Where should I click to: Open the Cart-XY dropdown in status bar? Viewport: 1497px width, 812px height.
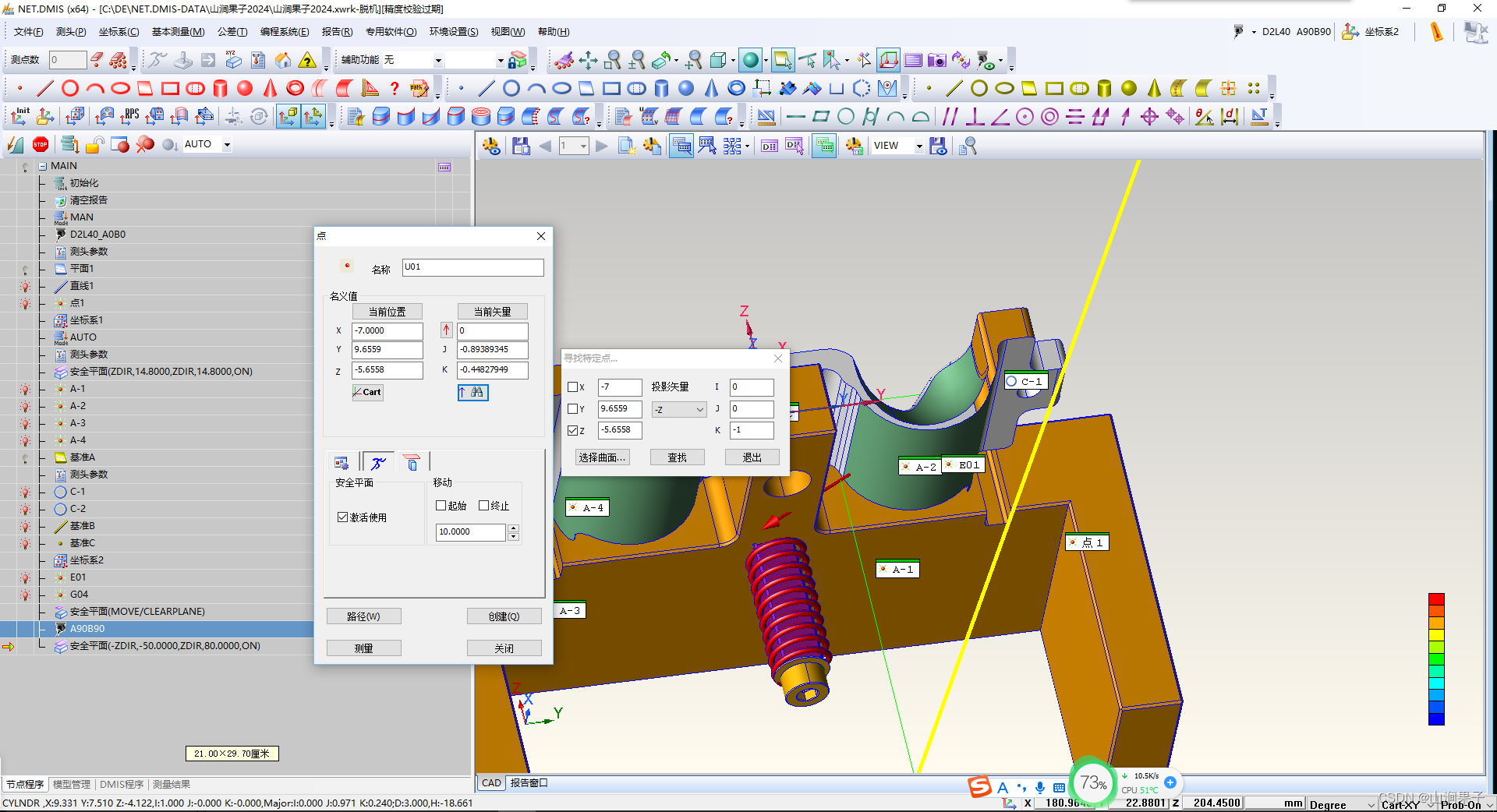pos(1431,804)
